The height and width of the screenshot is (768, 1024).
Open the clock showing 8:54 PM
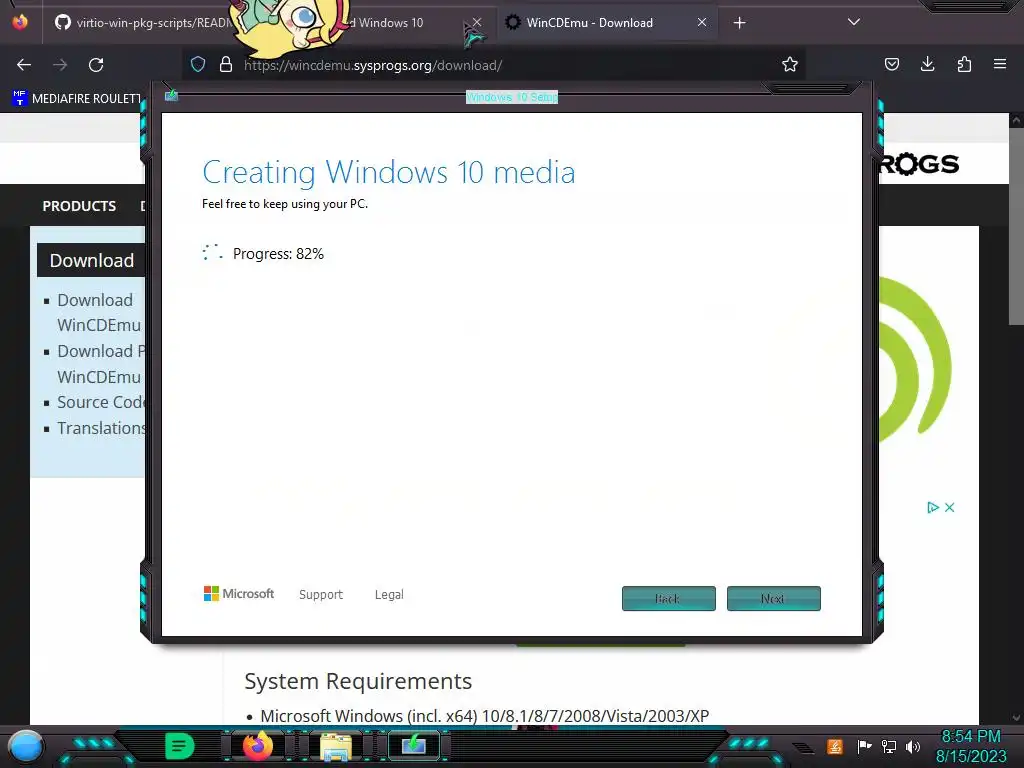[x=970, y=737]
